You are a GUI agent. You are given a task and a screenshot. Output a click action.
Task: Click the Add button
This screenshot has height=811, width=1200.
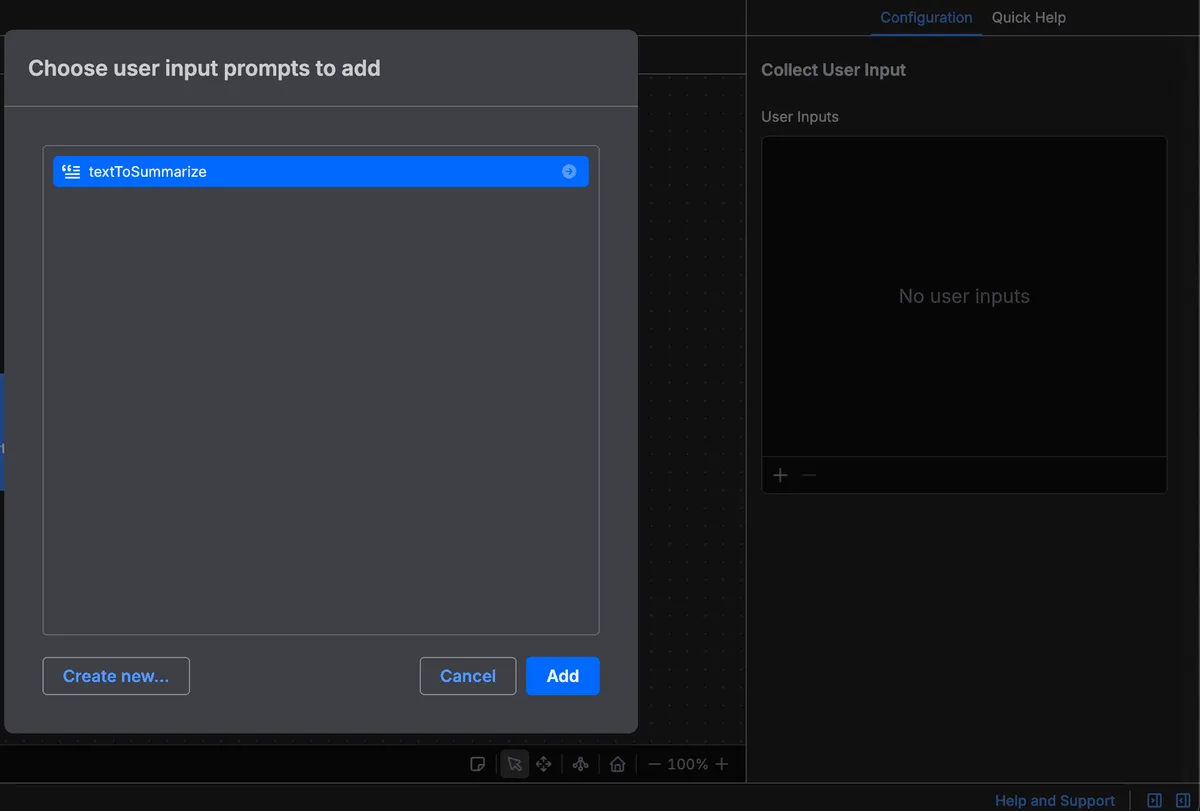click(562, 676)
